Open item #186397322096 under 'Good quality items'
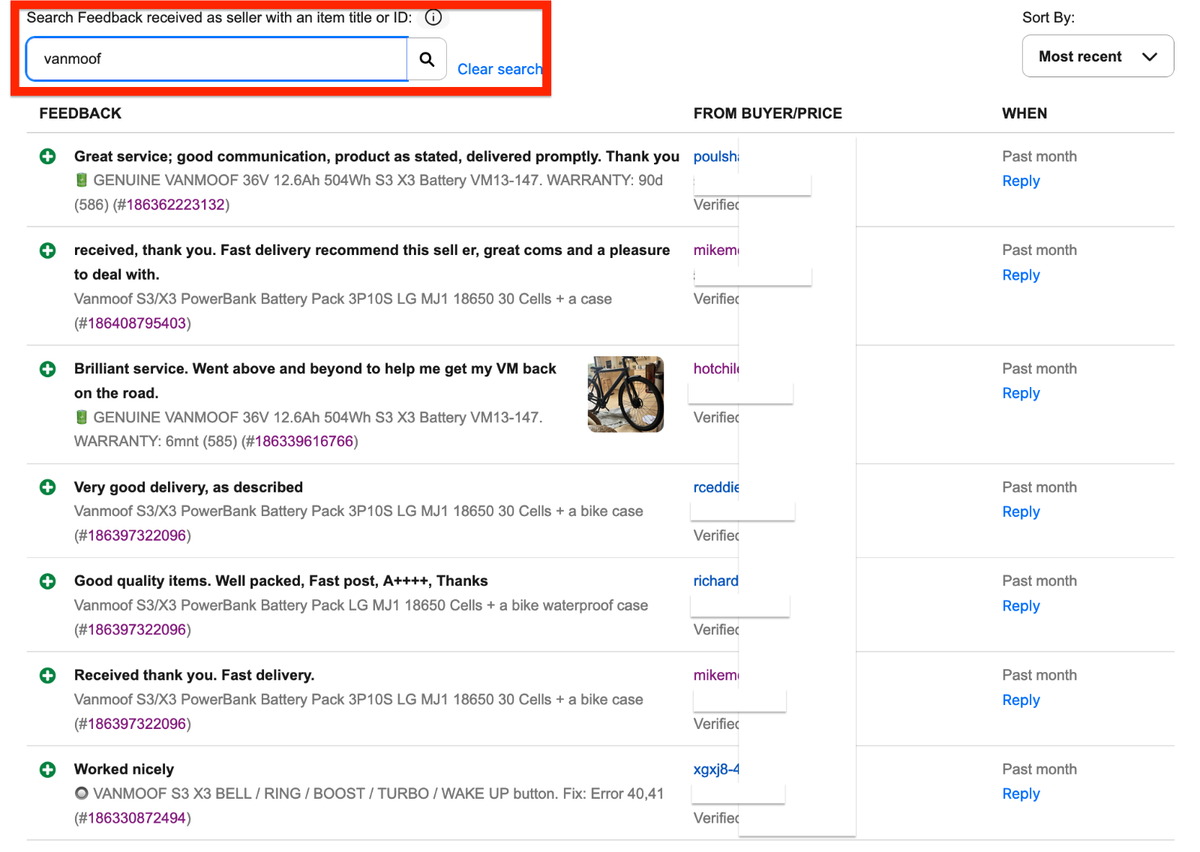Image resolution: width=1200 pixels, height=852 pixels. coord(135,629)
